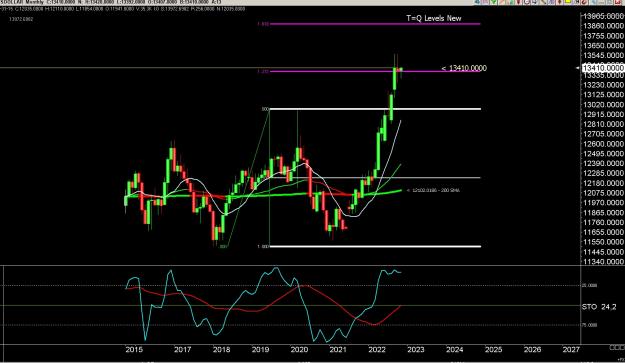Click the 13860.0000 price axis label
Image resolution: width=625 pixels, height=363 pixels.
pyautogui.click(x=603, y=26)
